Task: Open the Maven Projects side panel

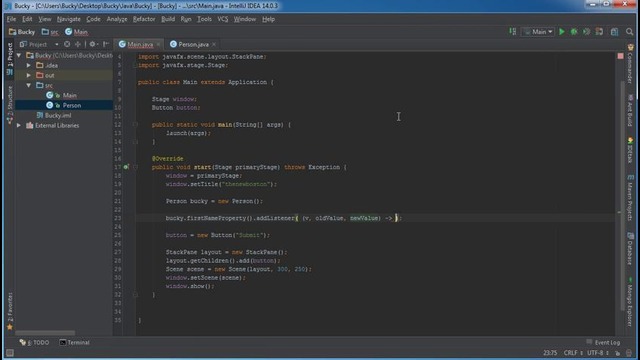Action: (630, 198)
